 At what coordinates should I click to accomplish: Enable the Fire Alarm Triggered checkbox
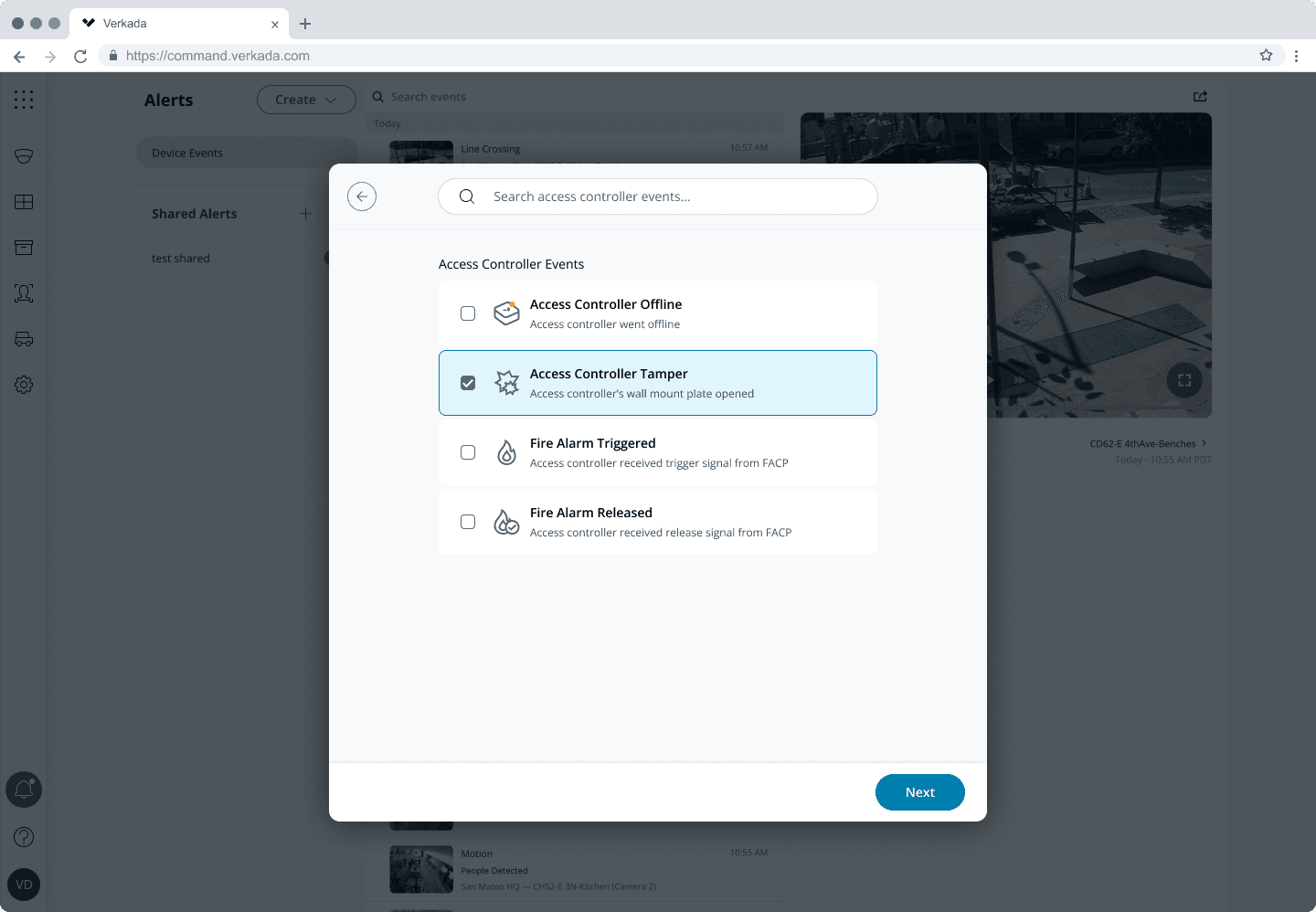coord(468,452)
